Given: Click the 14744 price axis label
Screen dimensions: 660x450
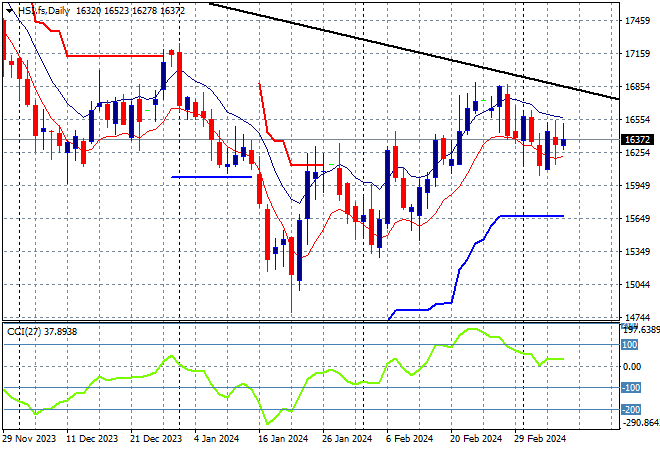Looking at the screenshot, I should [638, 317].
